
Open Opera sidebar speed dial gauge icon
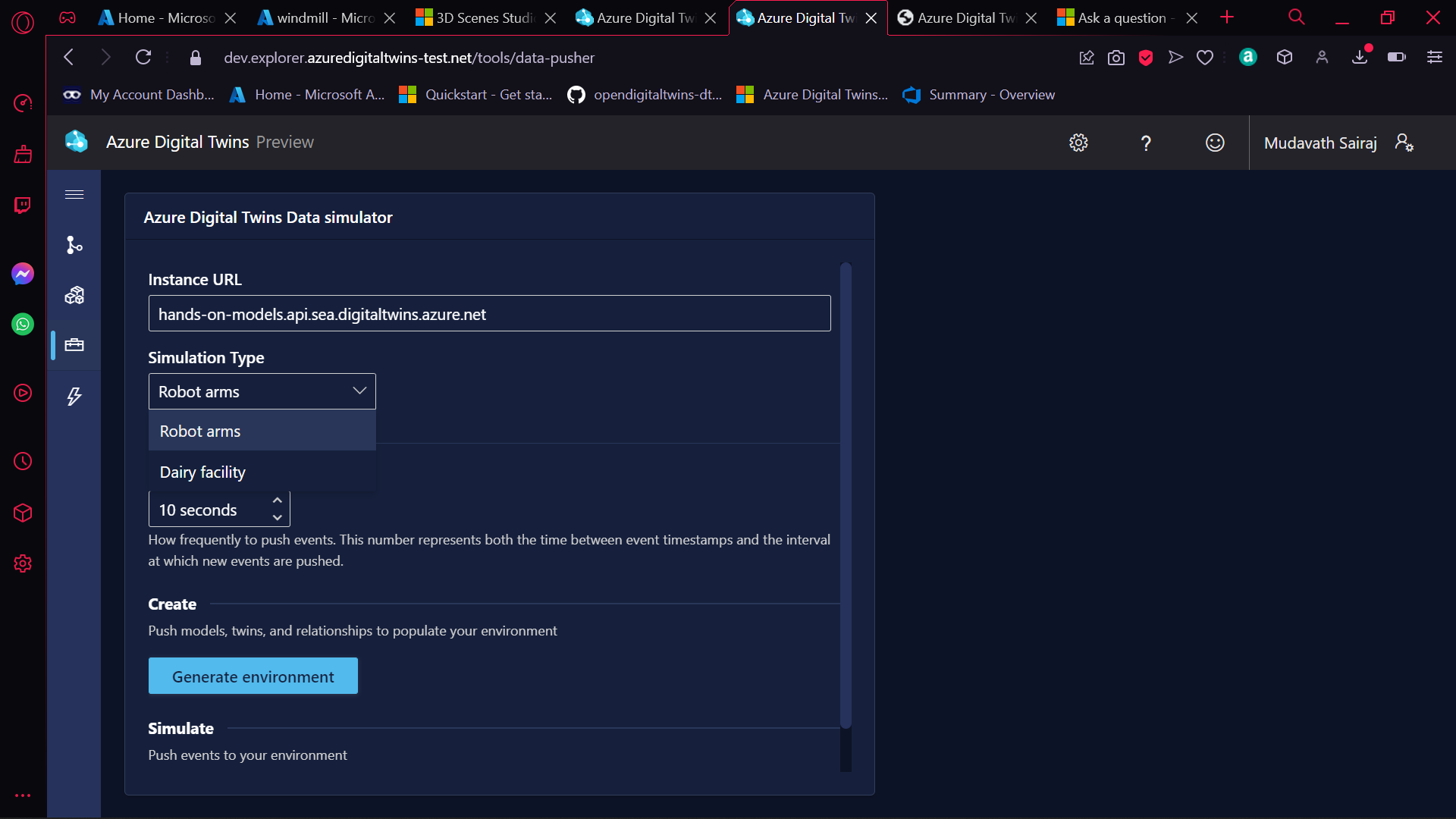point(23,103)
